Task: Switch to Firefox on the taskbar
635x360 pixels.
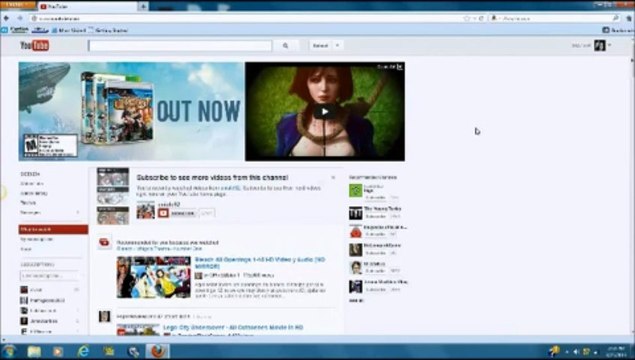Action: pos(158,351)
